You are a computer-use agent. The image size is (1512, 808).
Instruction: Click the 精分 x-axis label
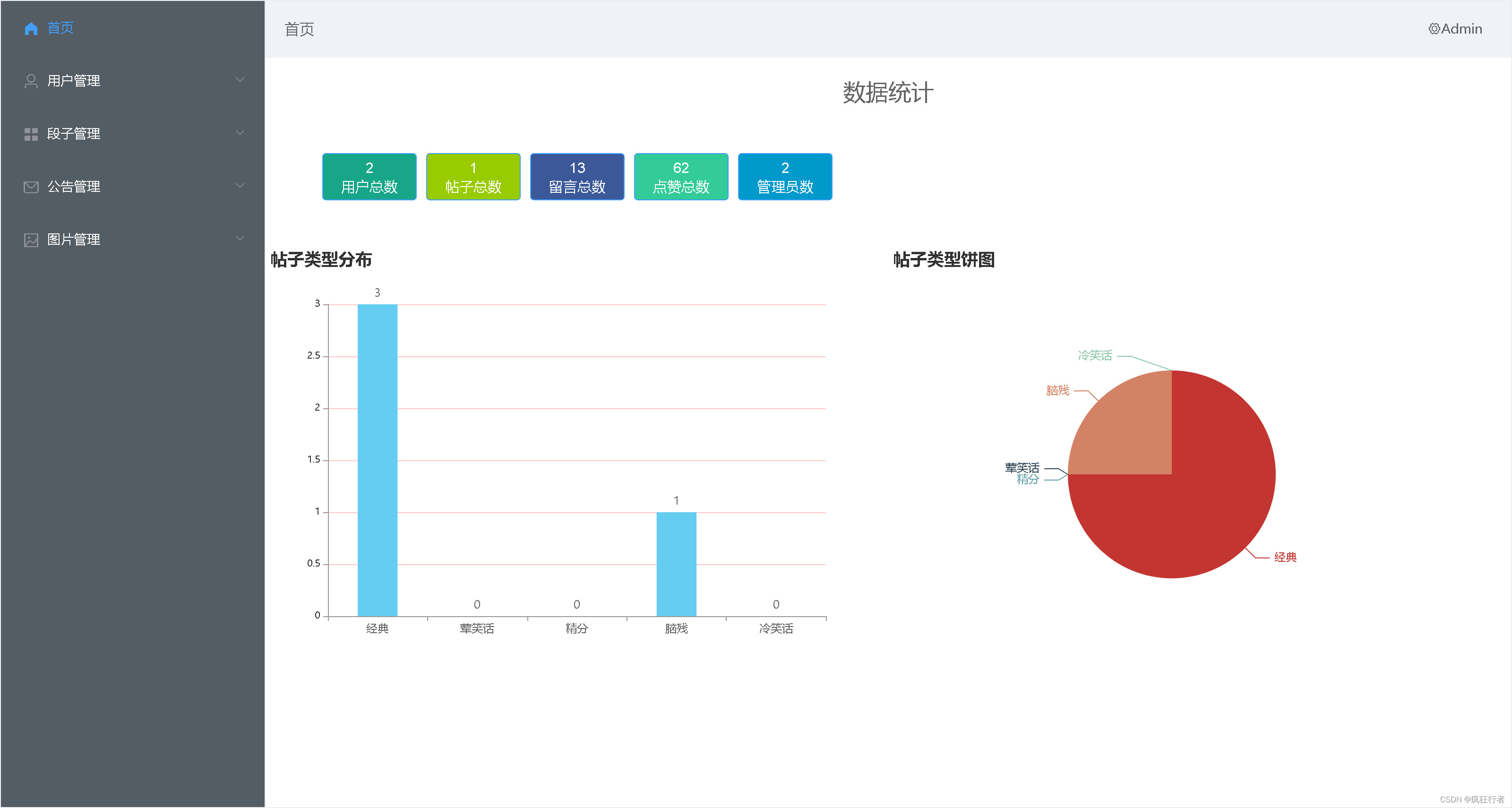pos(576,628)
